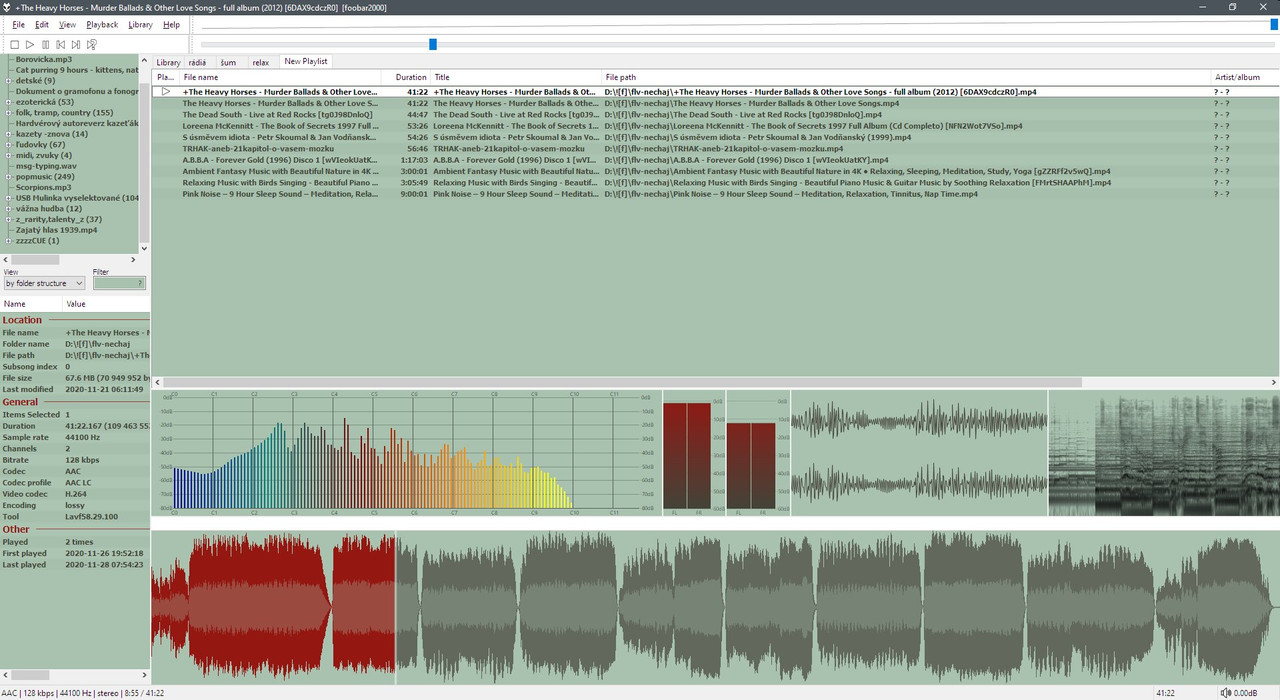Screen dimensions: 1280x700
Task: Pause playback using the Pause icon
Action: click(x=45, y=44)
